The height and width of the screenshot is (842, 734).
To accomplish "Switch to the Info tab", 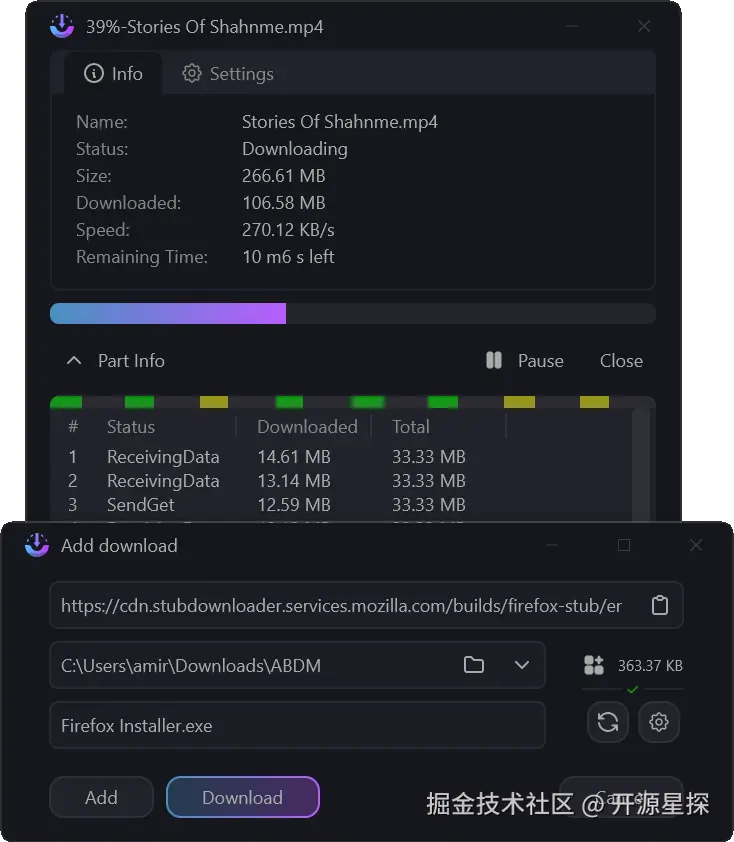I will click(x=114, y=74).
